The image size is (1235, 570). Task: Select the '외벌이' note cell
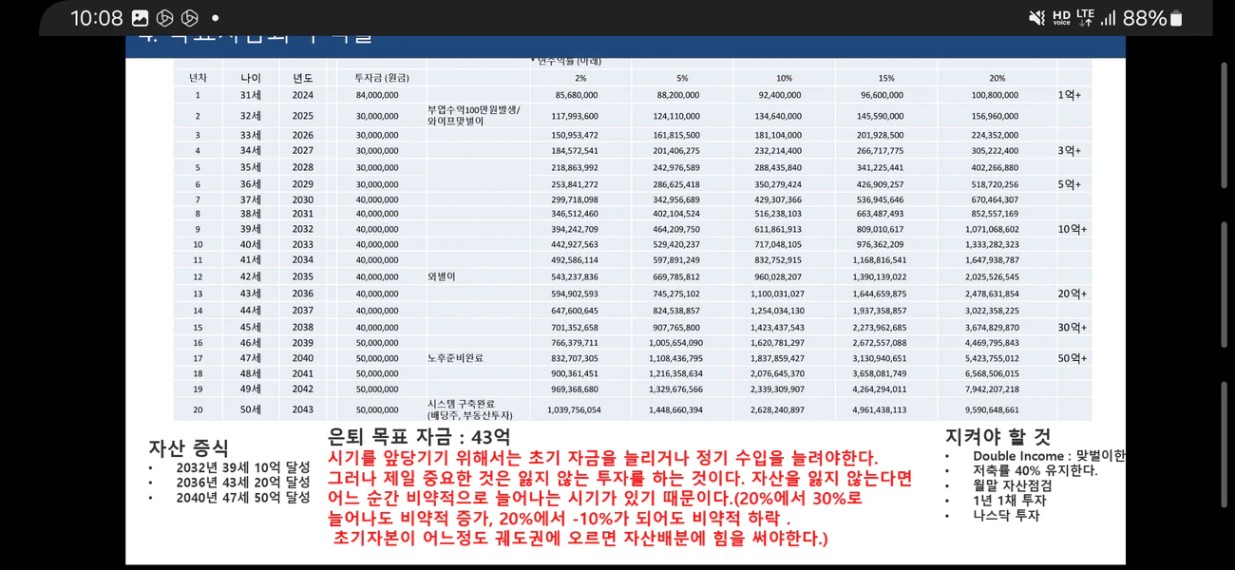441,275
